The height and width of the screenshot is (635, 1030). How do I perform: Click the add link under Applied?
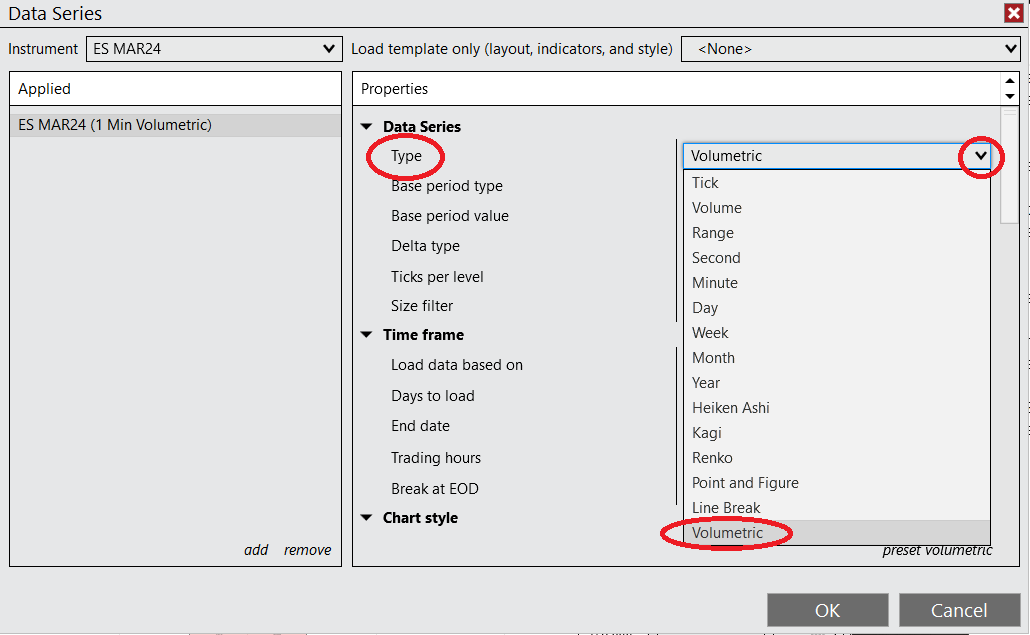tap(256, 549)
